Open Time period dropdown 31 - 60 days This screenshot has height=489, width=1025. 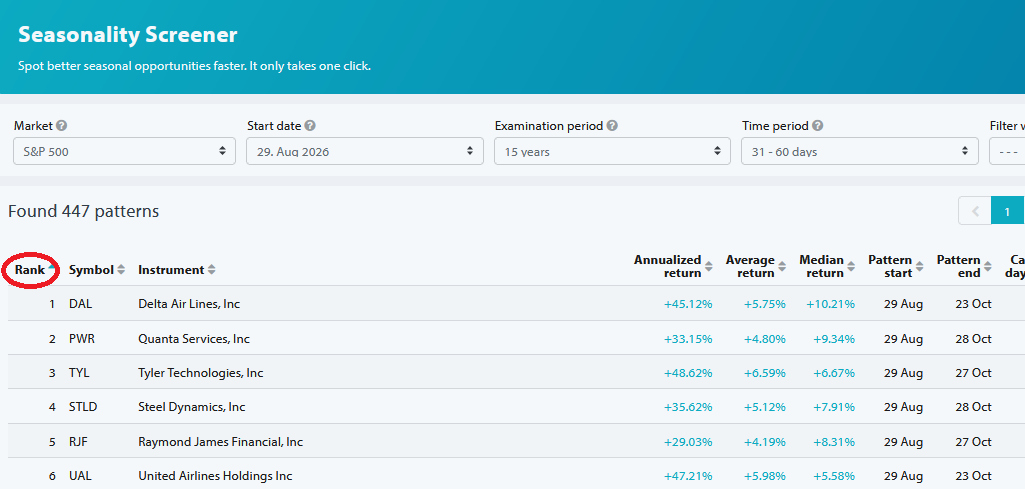point(860,151)
